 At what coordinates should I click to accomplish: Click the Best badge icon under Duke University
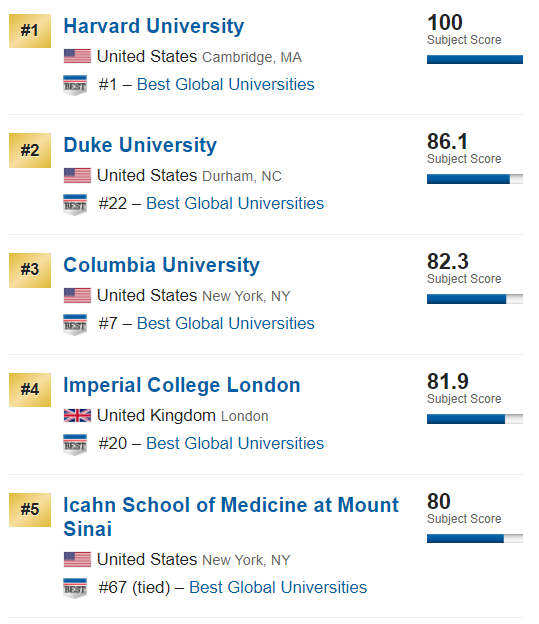pyautogui.click(x=75, y=205)
